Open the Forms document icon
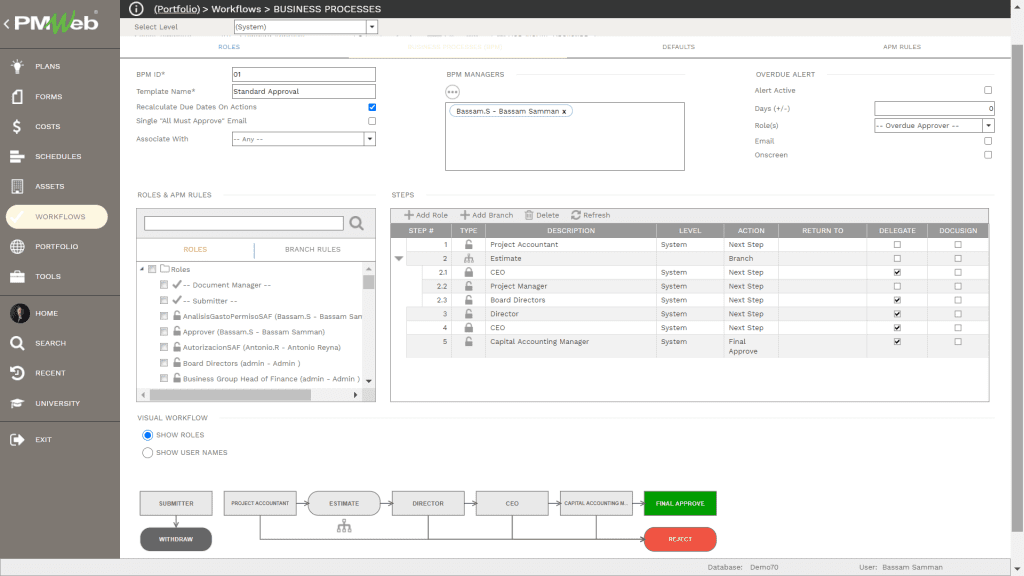 pyautogui.click(x=18, y=97)
